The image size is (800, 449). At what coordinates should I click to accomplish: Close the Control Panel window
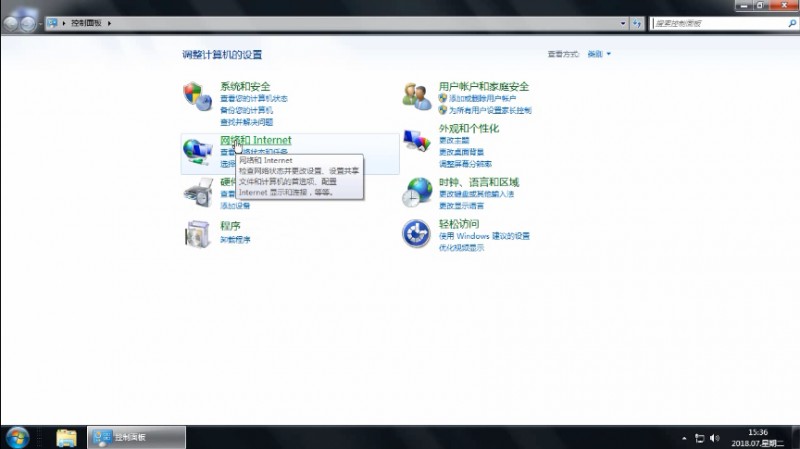tap(784, 5)
